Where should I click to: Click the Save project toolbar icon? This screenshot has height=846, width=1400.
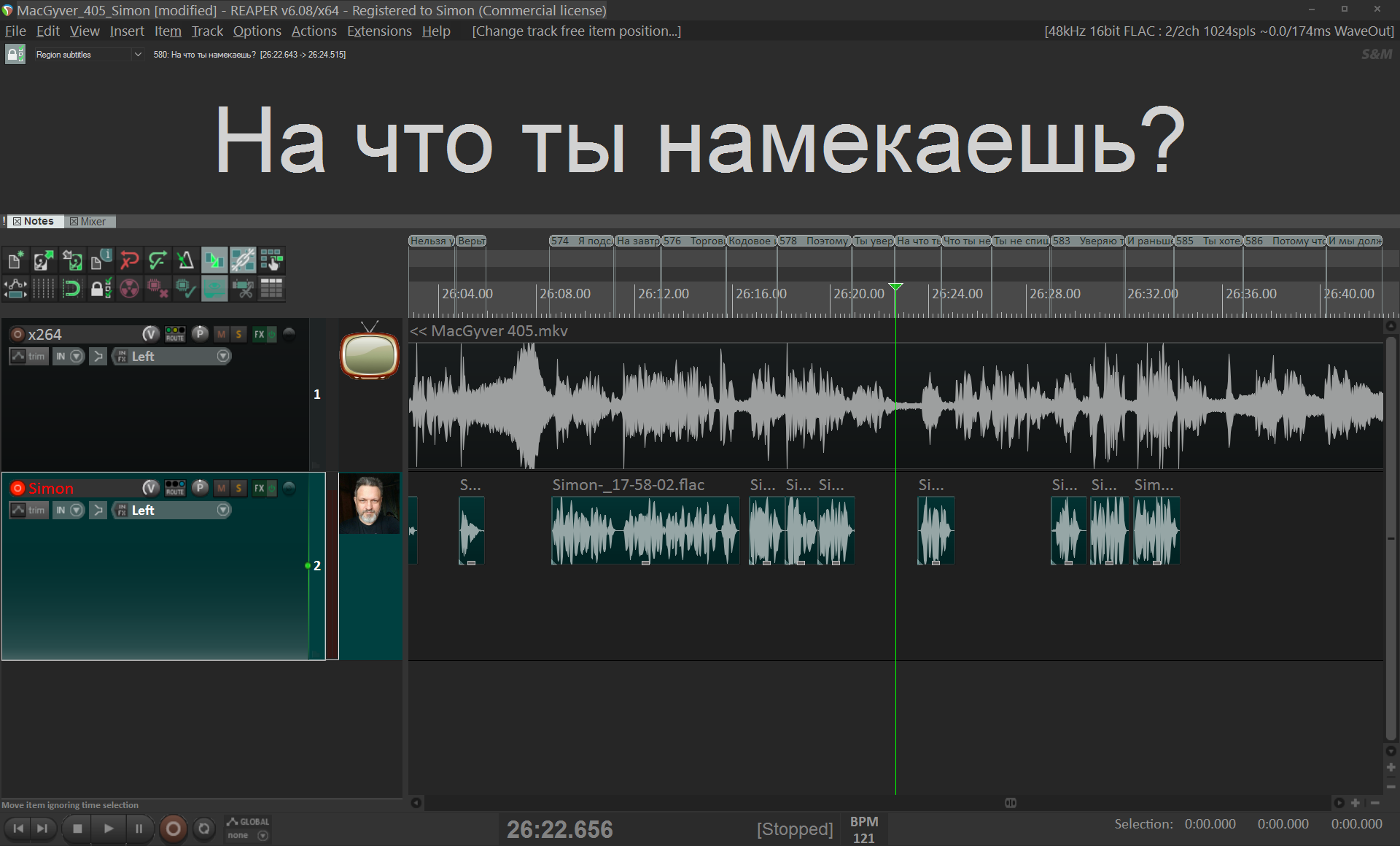(72, 260)
